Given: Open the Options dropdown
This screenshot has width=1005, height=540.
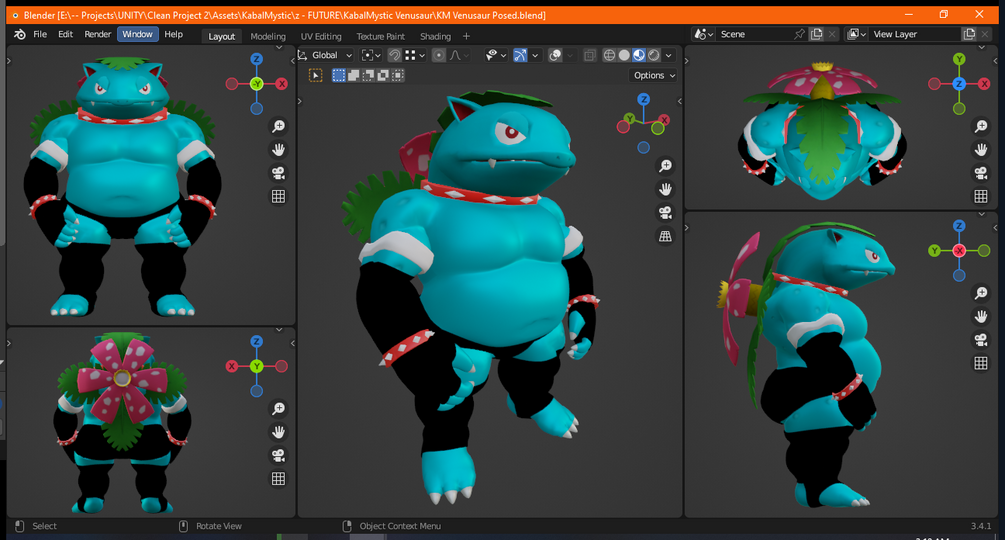Looking at the screenshot, I should point(654,76).
